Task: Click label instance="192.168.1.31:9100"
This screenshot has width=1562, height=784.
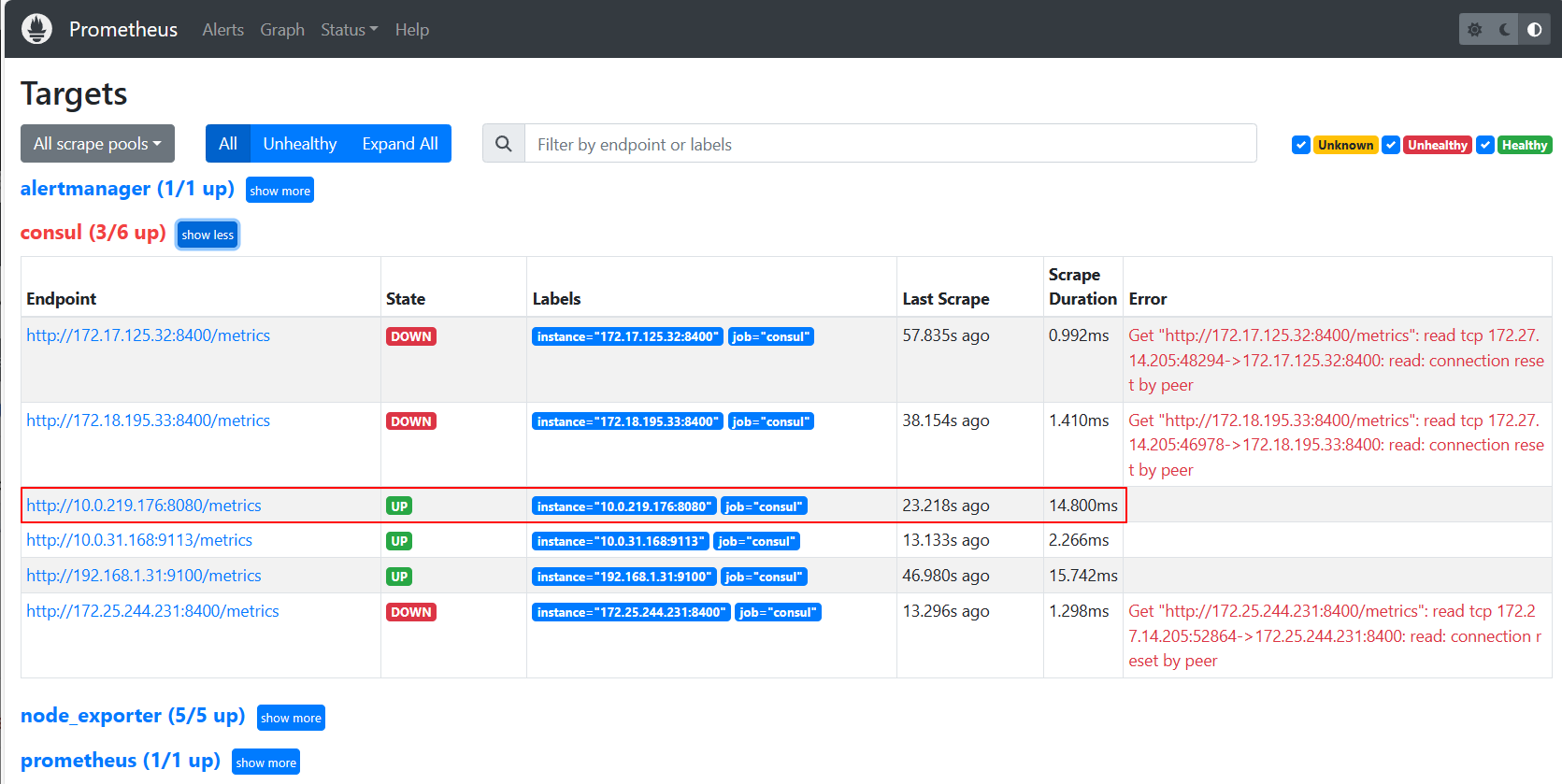Action: coord(624,577)
